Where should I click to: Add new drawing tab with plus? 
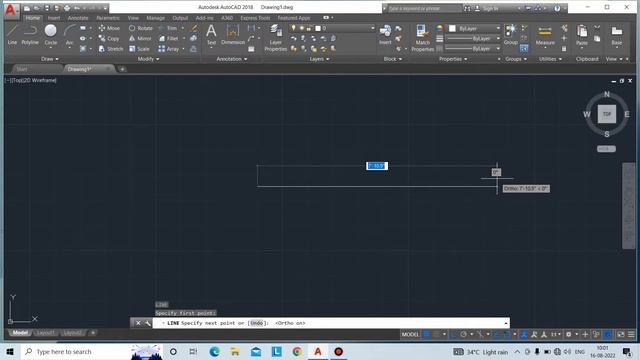[x=122, y=69]
